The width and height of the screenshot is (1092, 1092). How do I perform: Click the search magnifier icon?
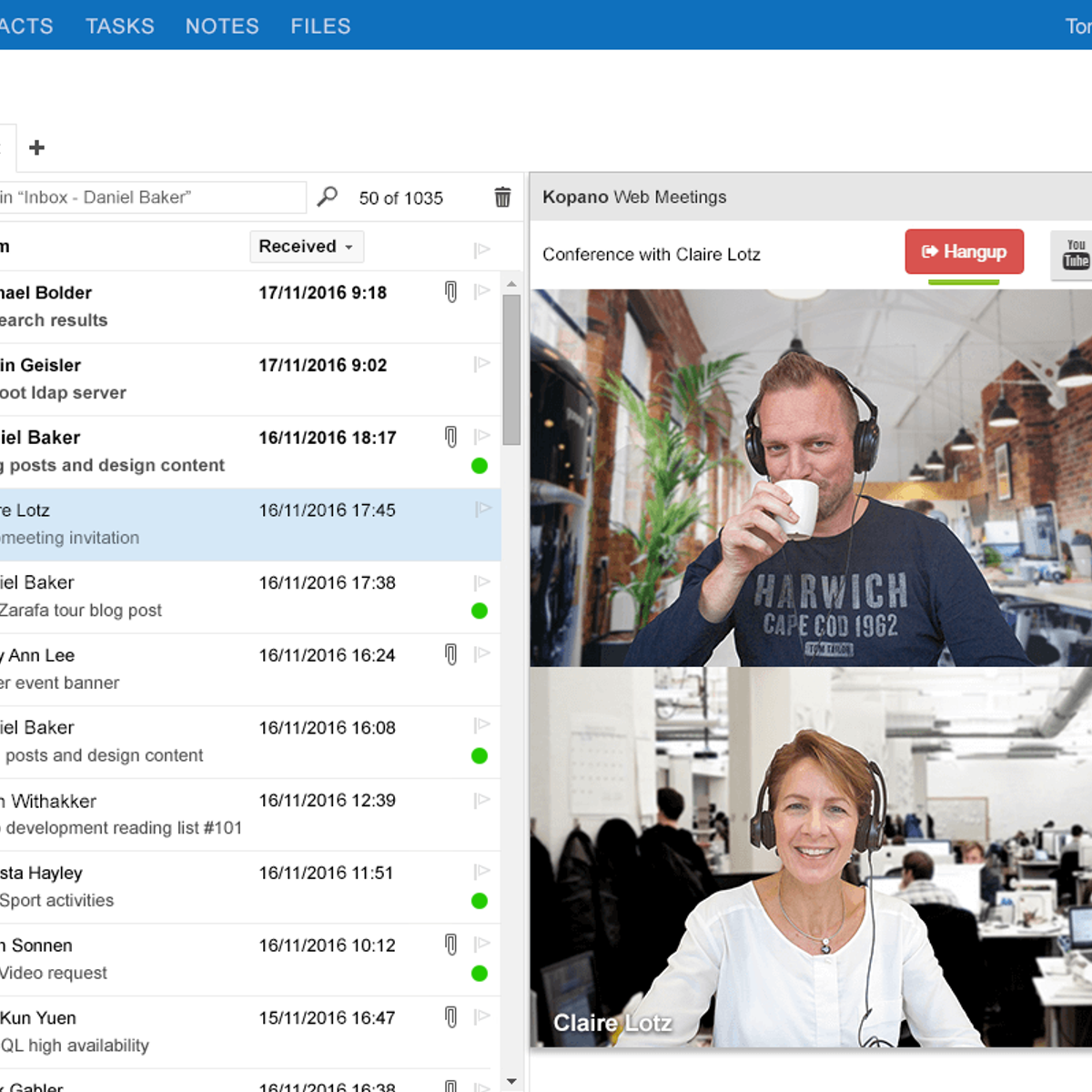pos(327,197)
